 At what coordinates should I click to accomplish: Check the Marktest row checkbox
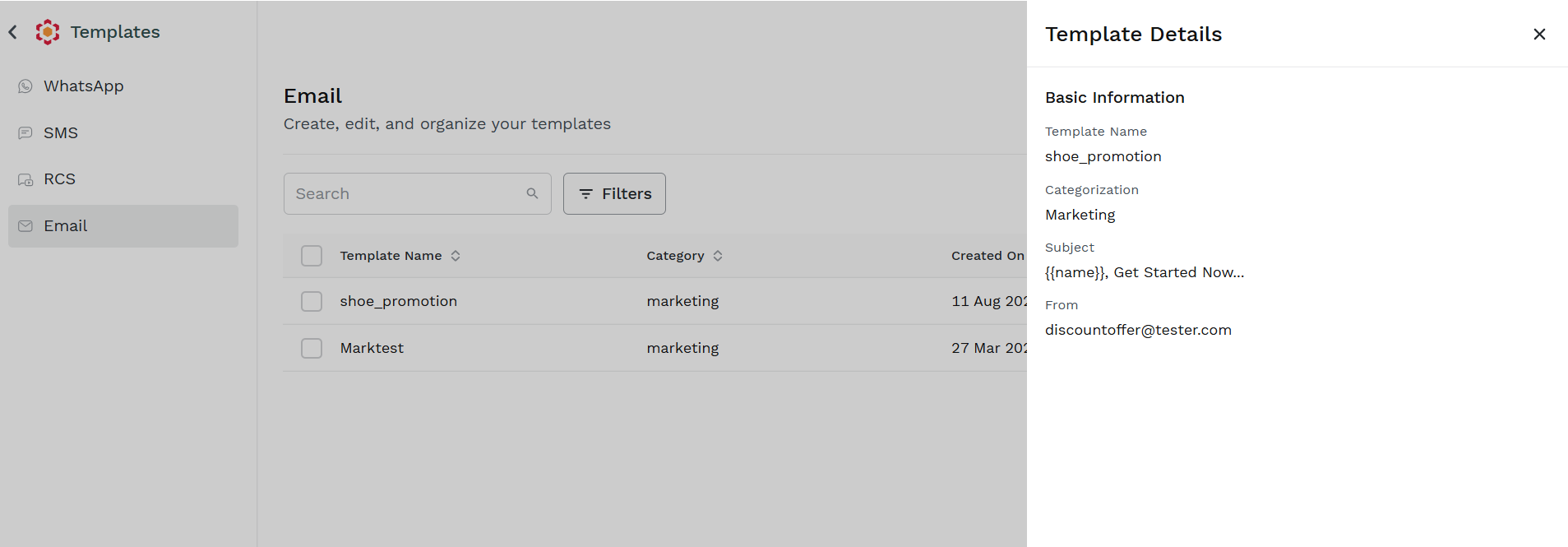pos(312,349)
